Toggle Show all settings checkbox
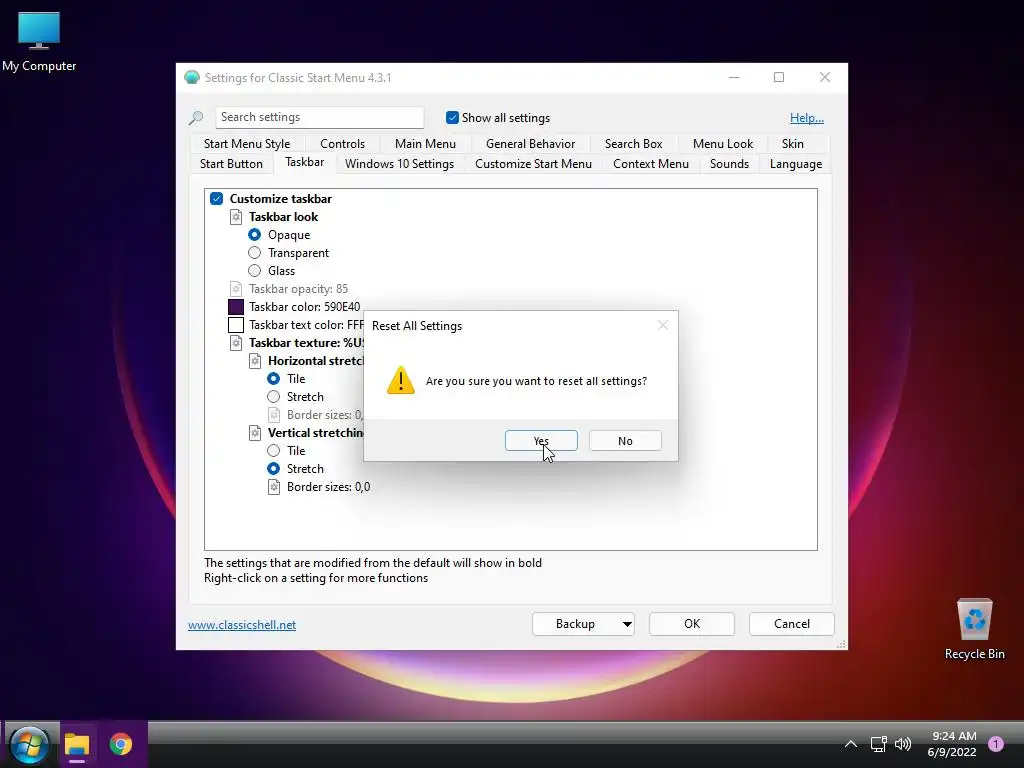This screenshot has height=768, width=1024. click(x=452, y=118)
